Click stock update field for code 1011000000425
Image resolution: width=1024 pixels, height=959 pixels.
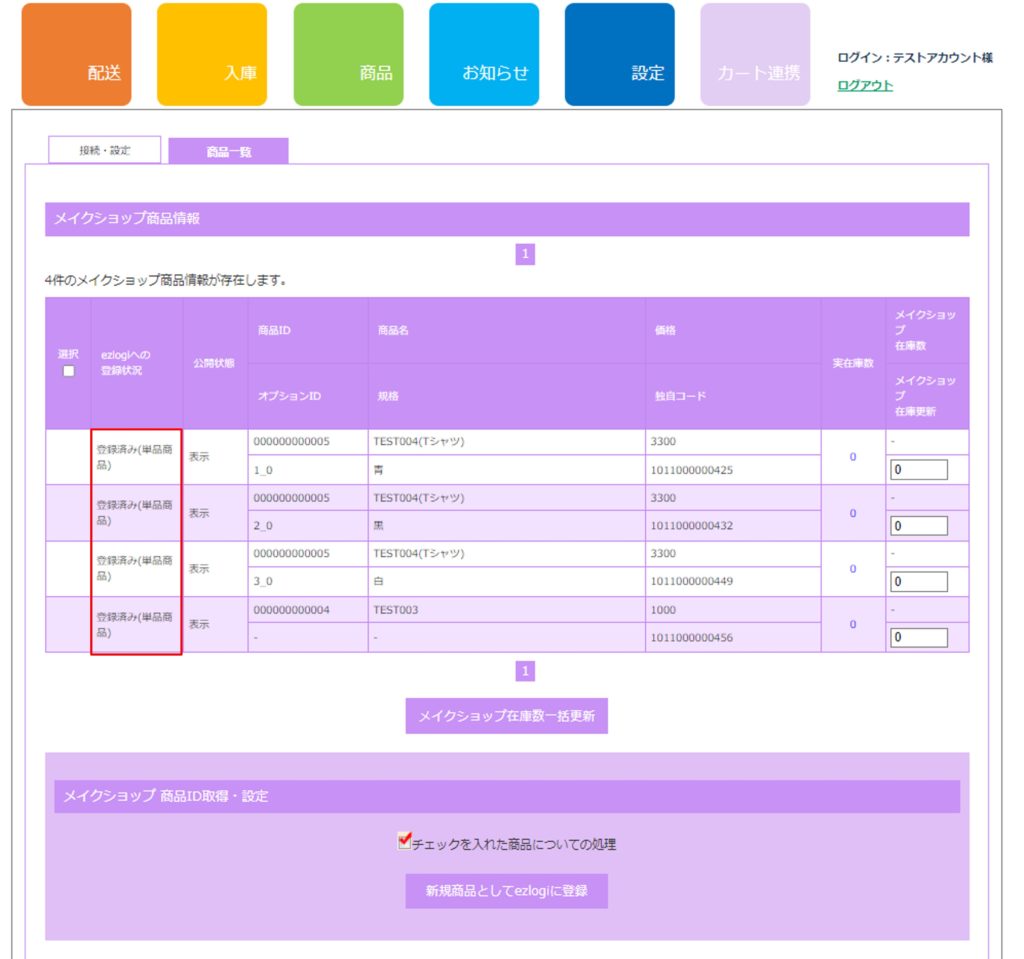pyautogui.click(x=919, y=470)
